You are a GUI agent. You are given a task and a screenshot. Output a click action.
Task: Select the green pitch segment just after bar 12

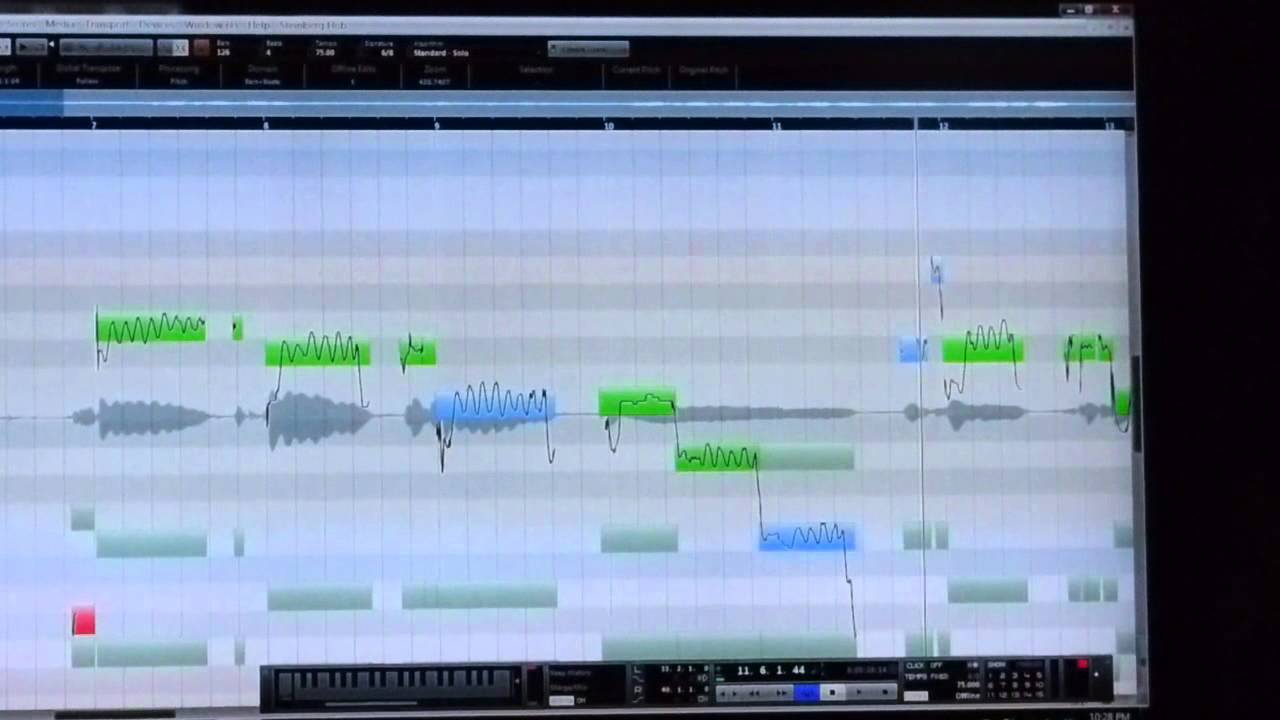[x=982, y=349]
